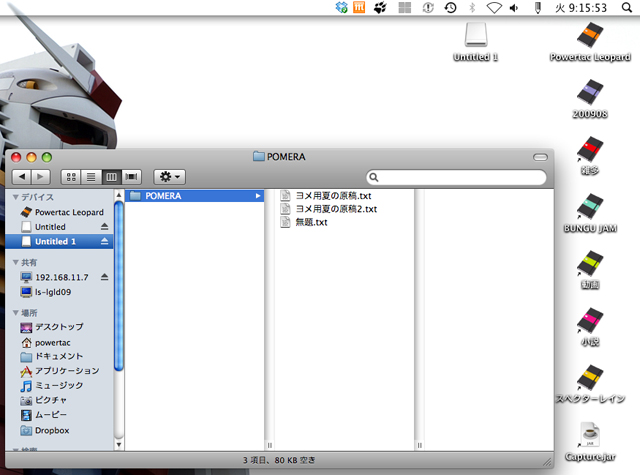This screenshot has height=475, width=640.
Task: Open Dropbox menu bar icon
Action: click(341, 7)
